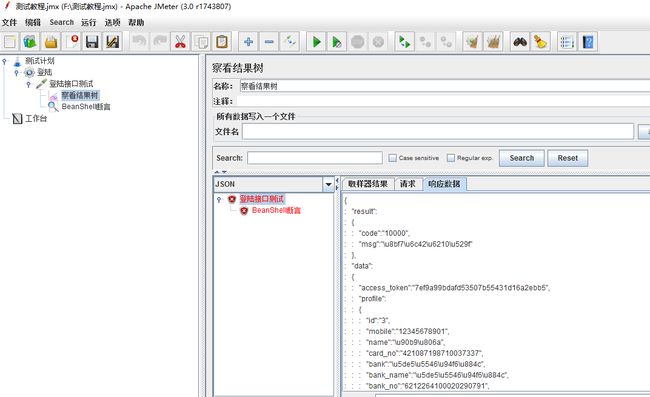Viewport: 650px width, 397px height.
Task: Open the Templates toolbar icon
Action: pos(30,42)
